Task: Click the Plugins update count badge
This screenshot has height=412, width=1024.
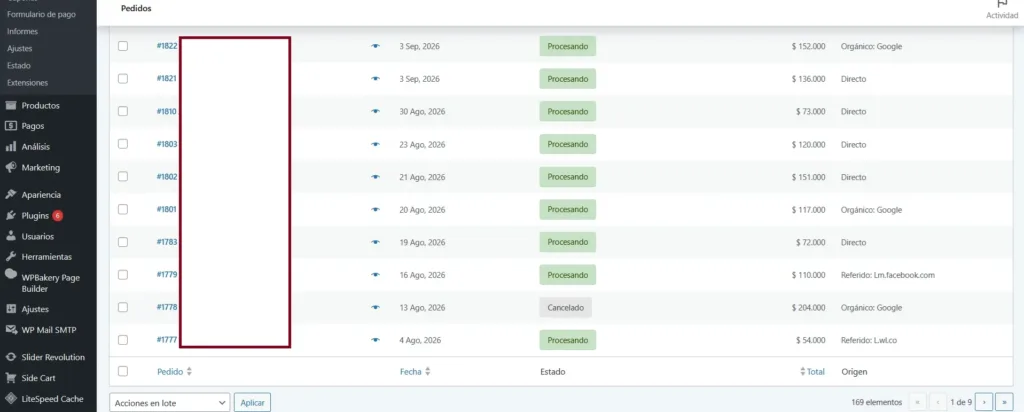Action: pos(57,215)
